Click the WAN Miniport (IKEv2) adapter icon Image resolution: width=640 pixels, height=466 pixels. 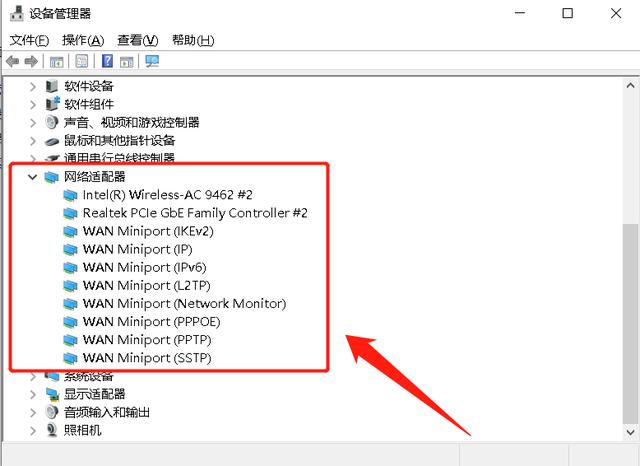coord(70,231)
